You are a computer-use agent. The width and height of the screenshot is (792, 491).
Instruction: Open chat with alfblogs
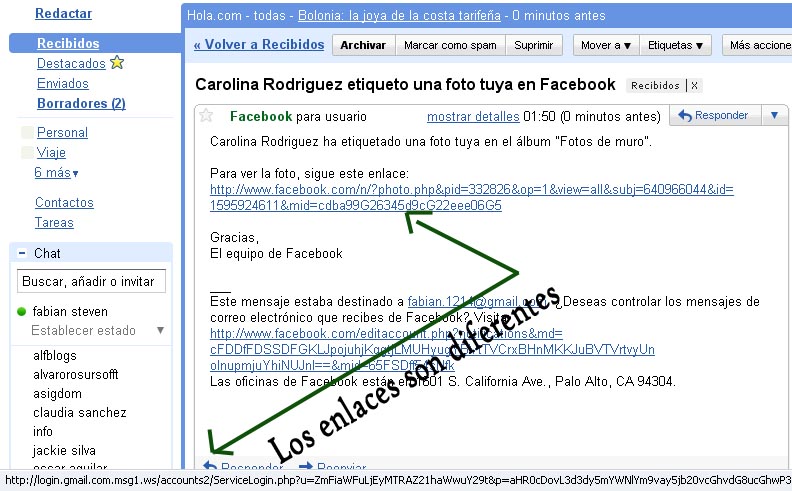click(x=55, y=356)
